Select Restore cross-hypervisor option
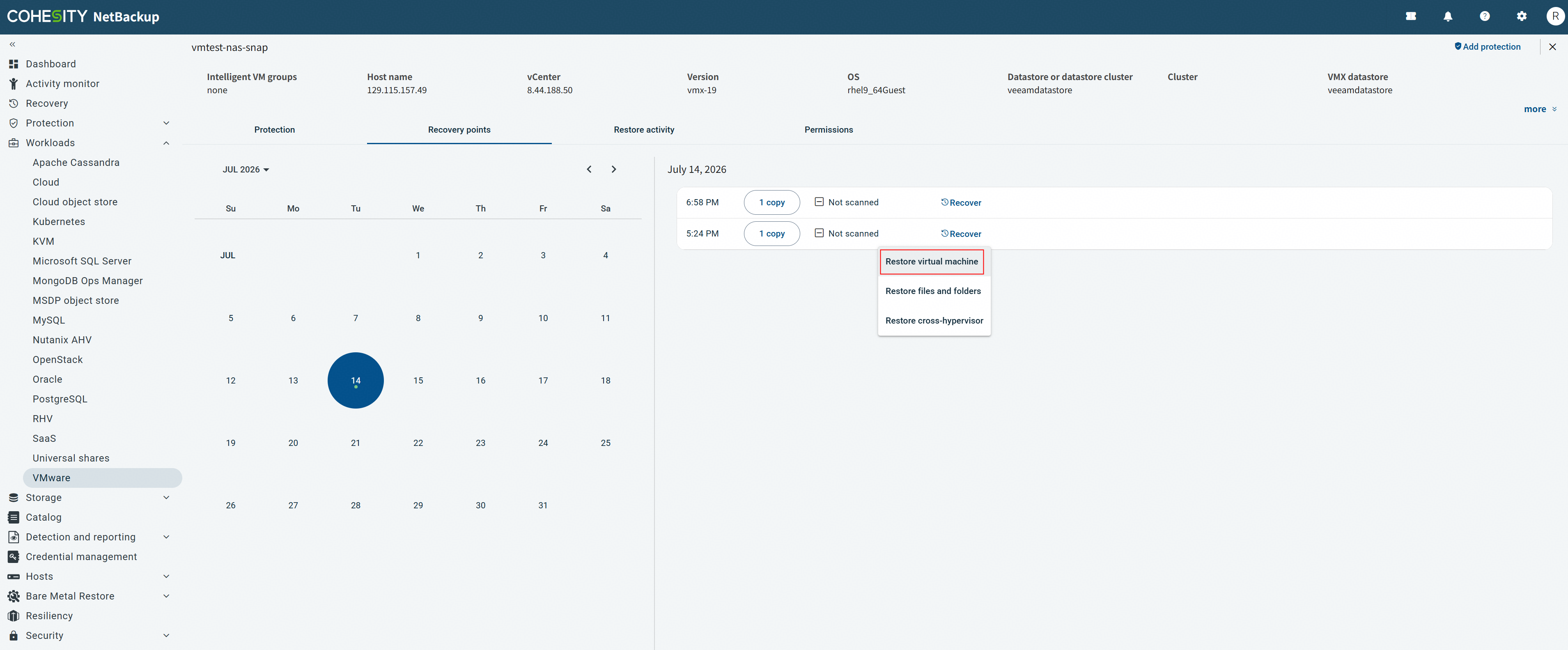Image resolution: width=1568 pixels, height=650 pixels. coord(934,321)
